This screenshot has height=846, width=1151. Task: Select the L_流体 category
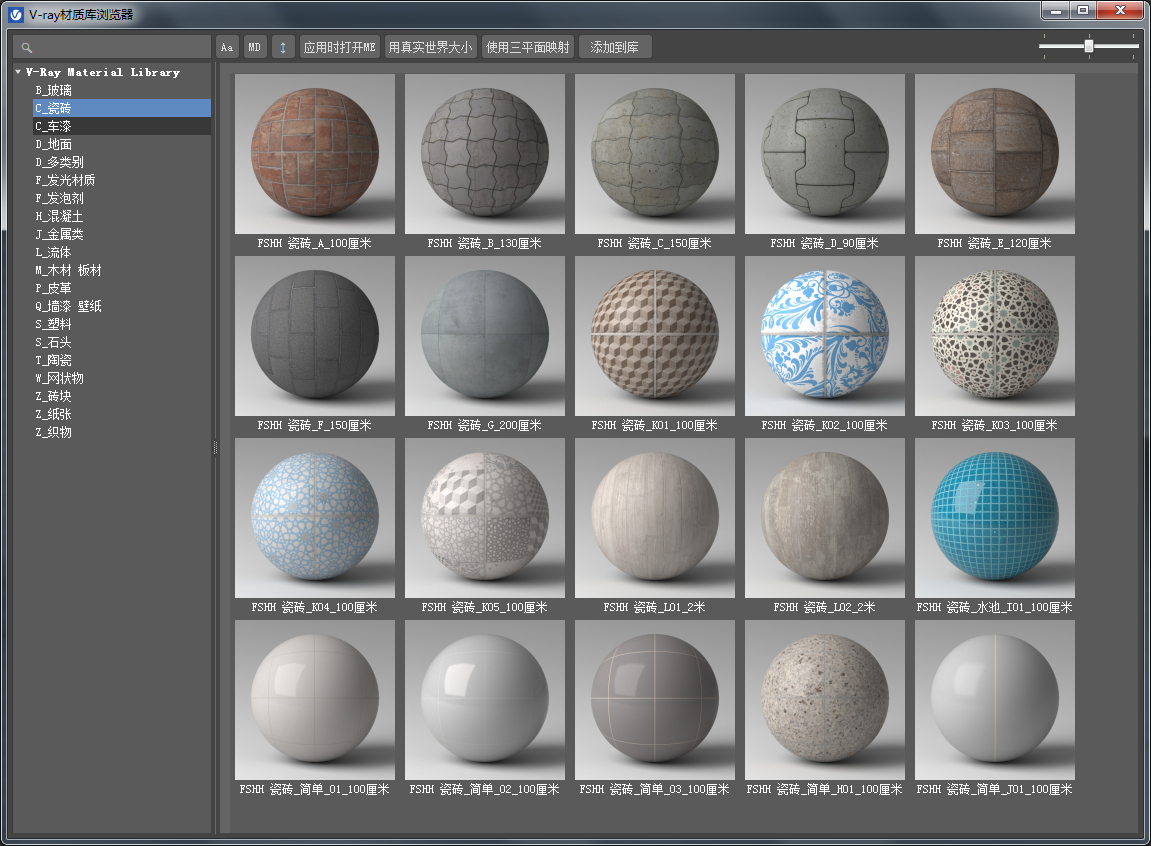[x=54, y=252]
